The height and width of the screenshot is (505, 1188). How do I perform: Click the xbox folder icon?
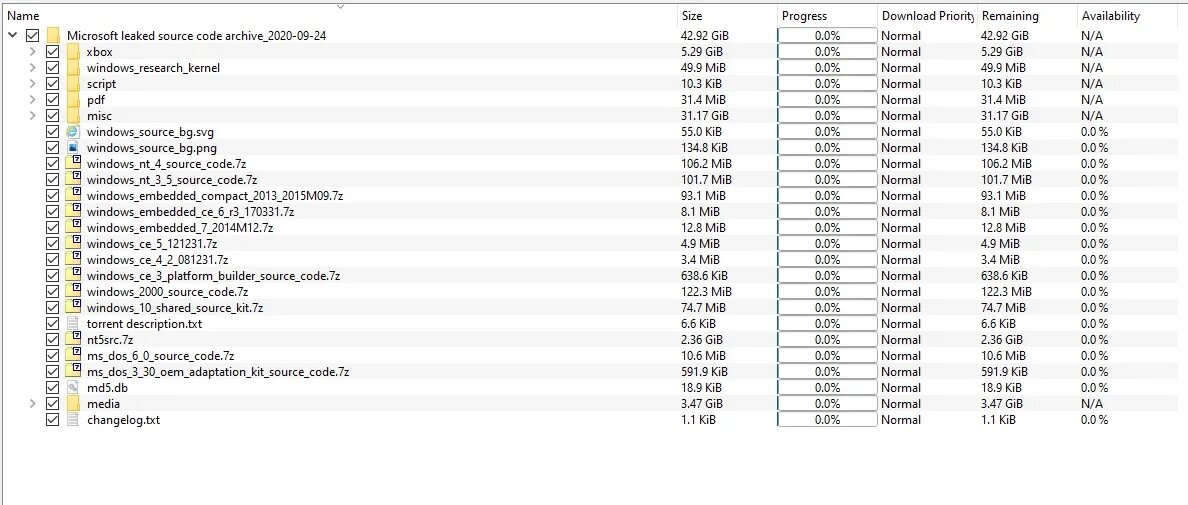point(73,52)
